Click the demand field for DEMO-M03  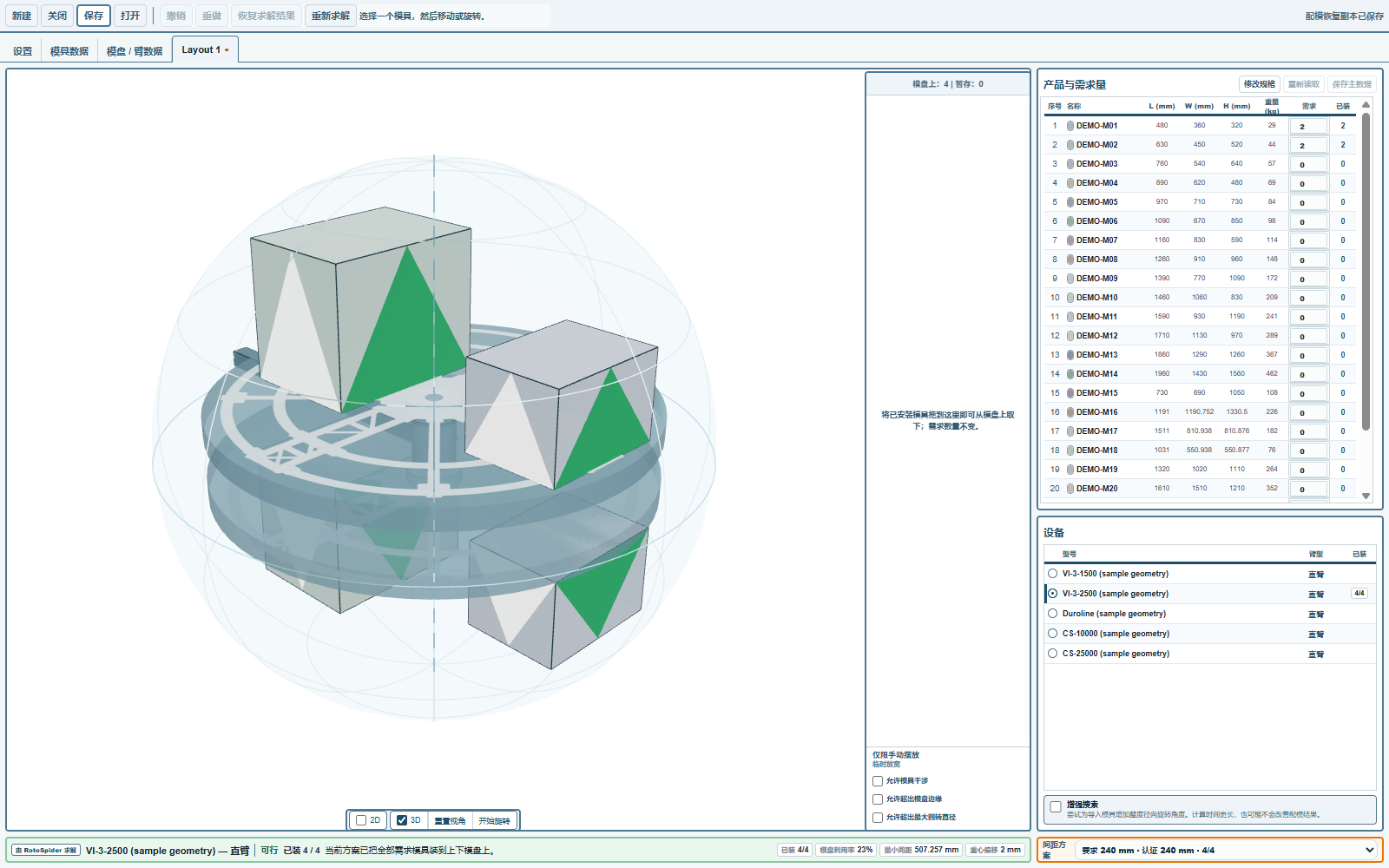coord(1308,164)
